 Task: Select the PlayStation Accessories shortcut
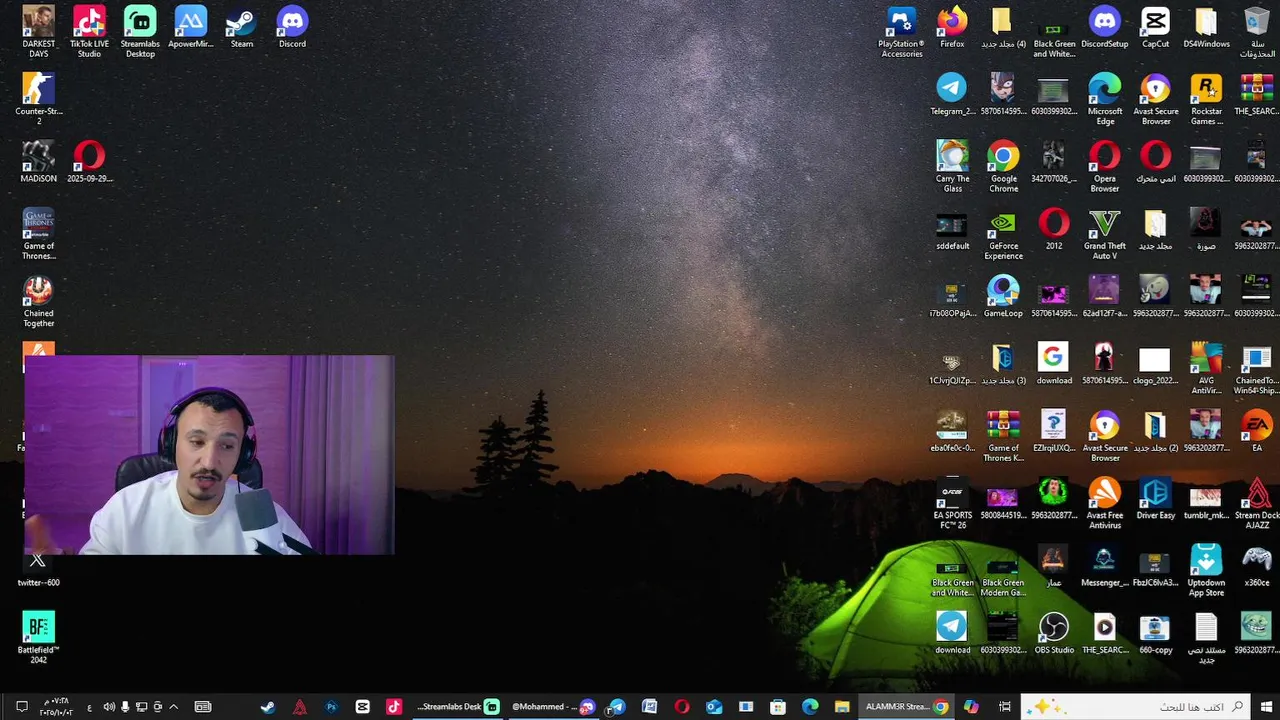[x=901, y=32]
